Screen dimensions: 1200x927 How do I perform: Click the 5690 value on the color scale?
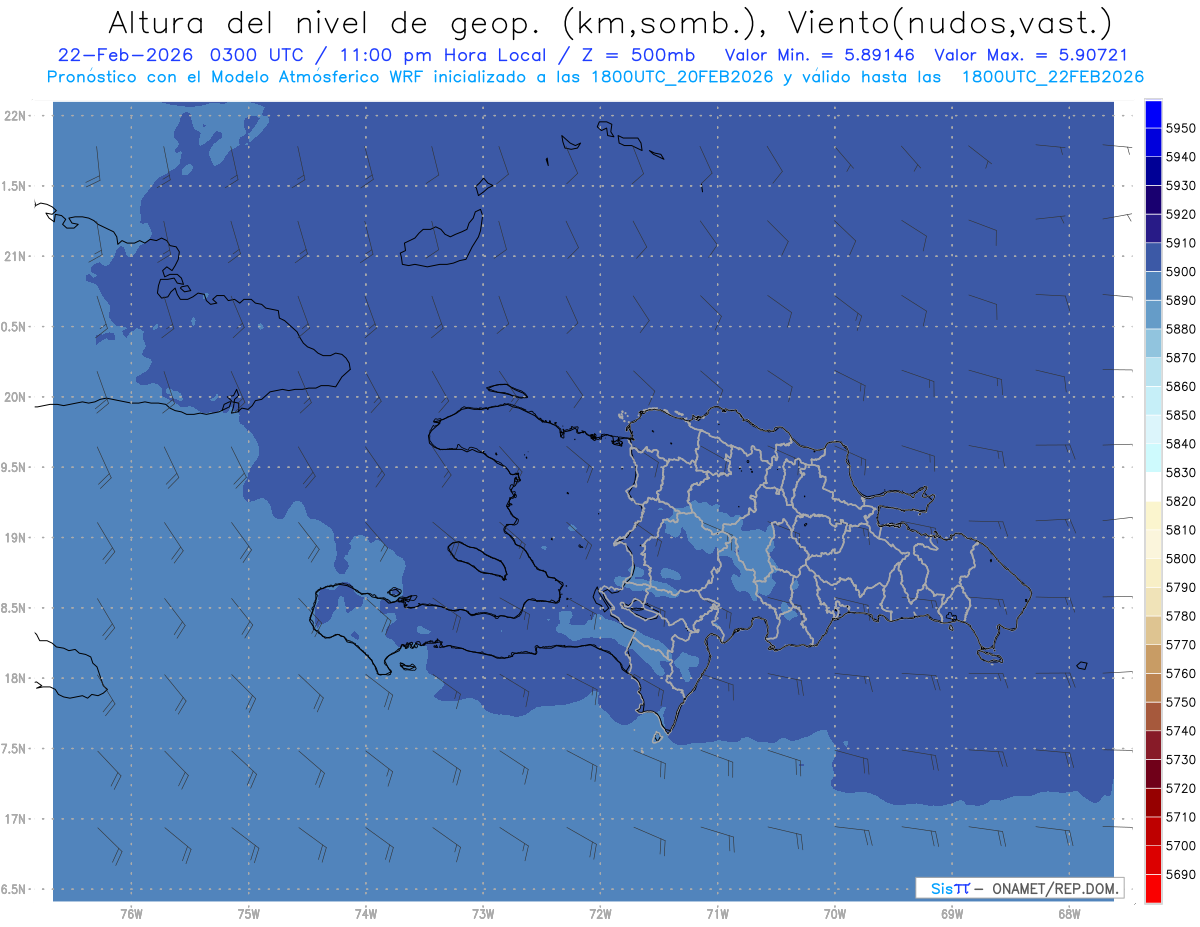click(x=1181, y=874)
